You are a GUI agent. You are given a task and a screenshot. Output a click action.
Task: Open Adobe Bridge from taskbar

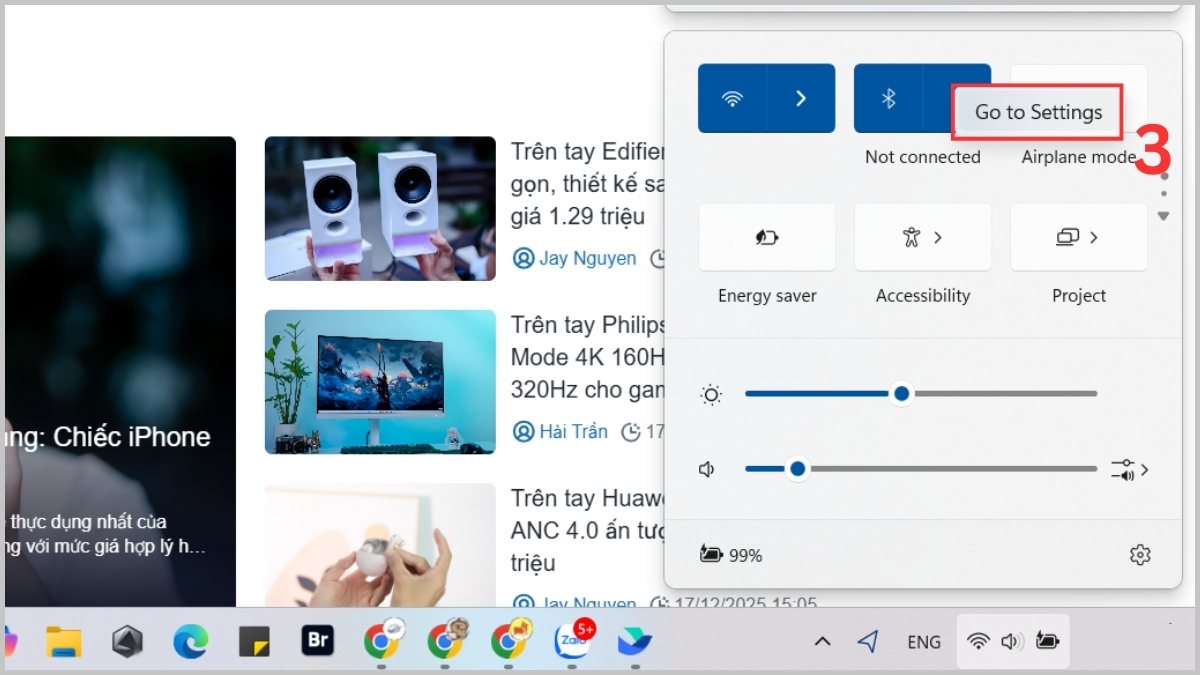[317, 642]
